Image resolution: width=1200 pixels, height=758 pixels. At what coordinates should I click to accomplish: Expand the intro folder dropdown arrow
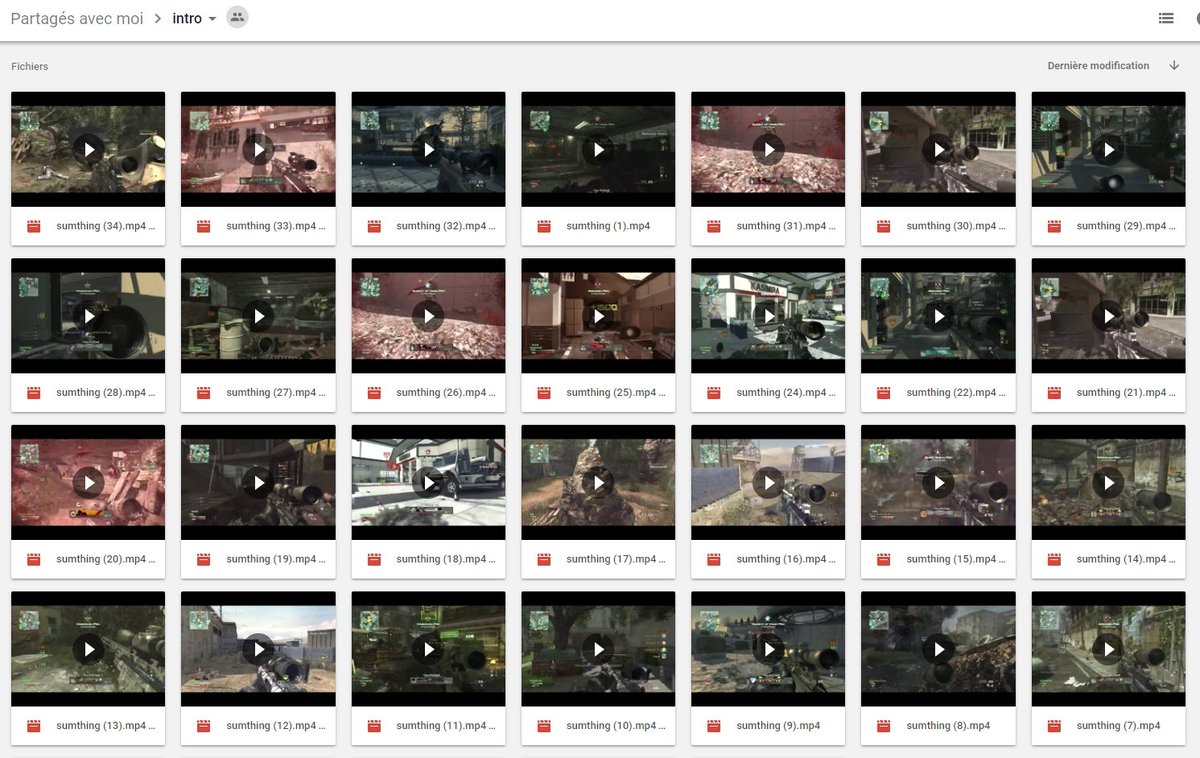click(x=212, y=19)
